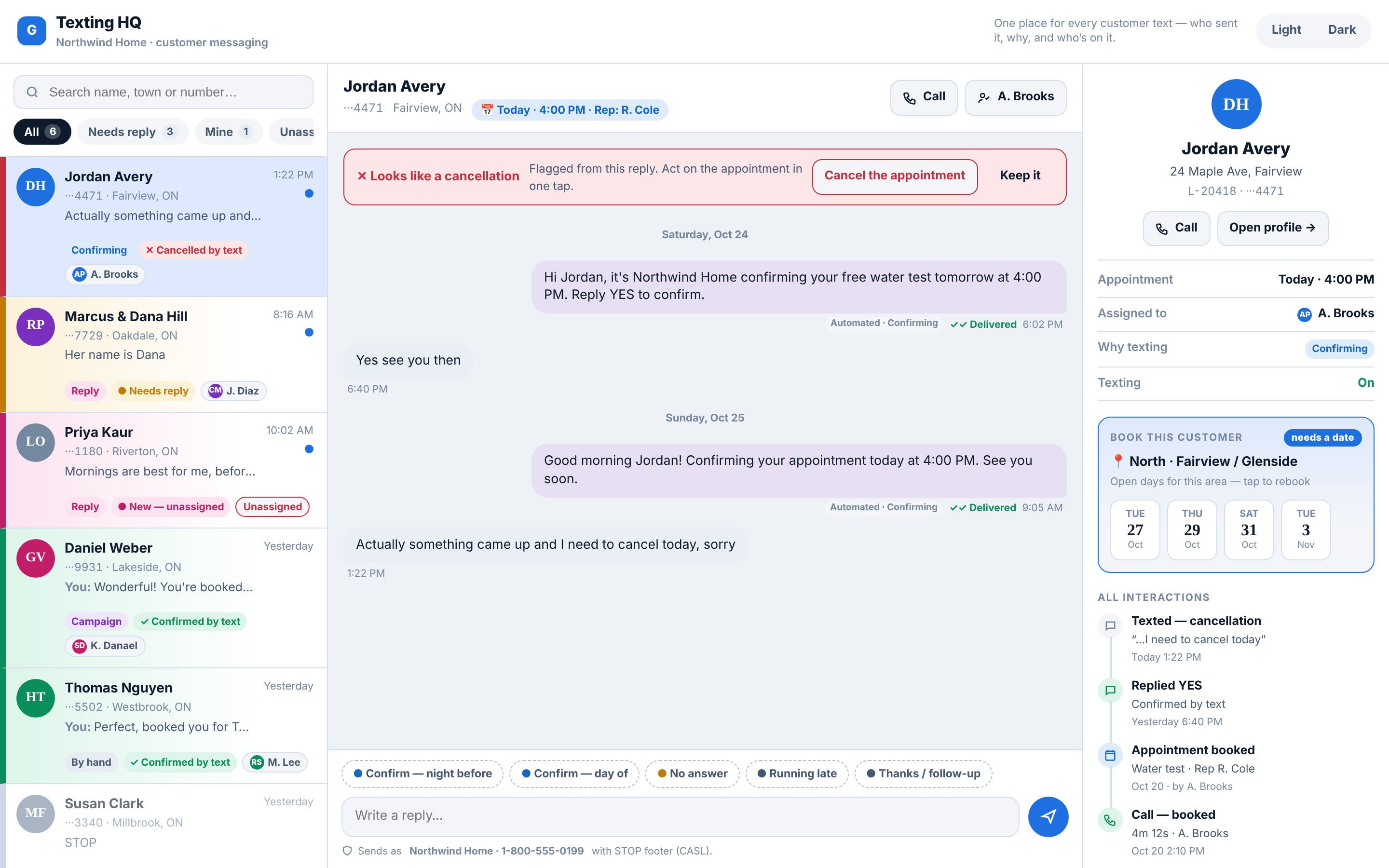
Task: Insert Confirm — day of template
Action: (574, 773)
